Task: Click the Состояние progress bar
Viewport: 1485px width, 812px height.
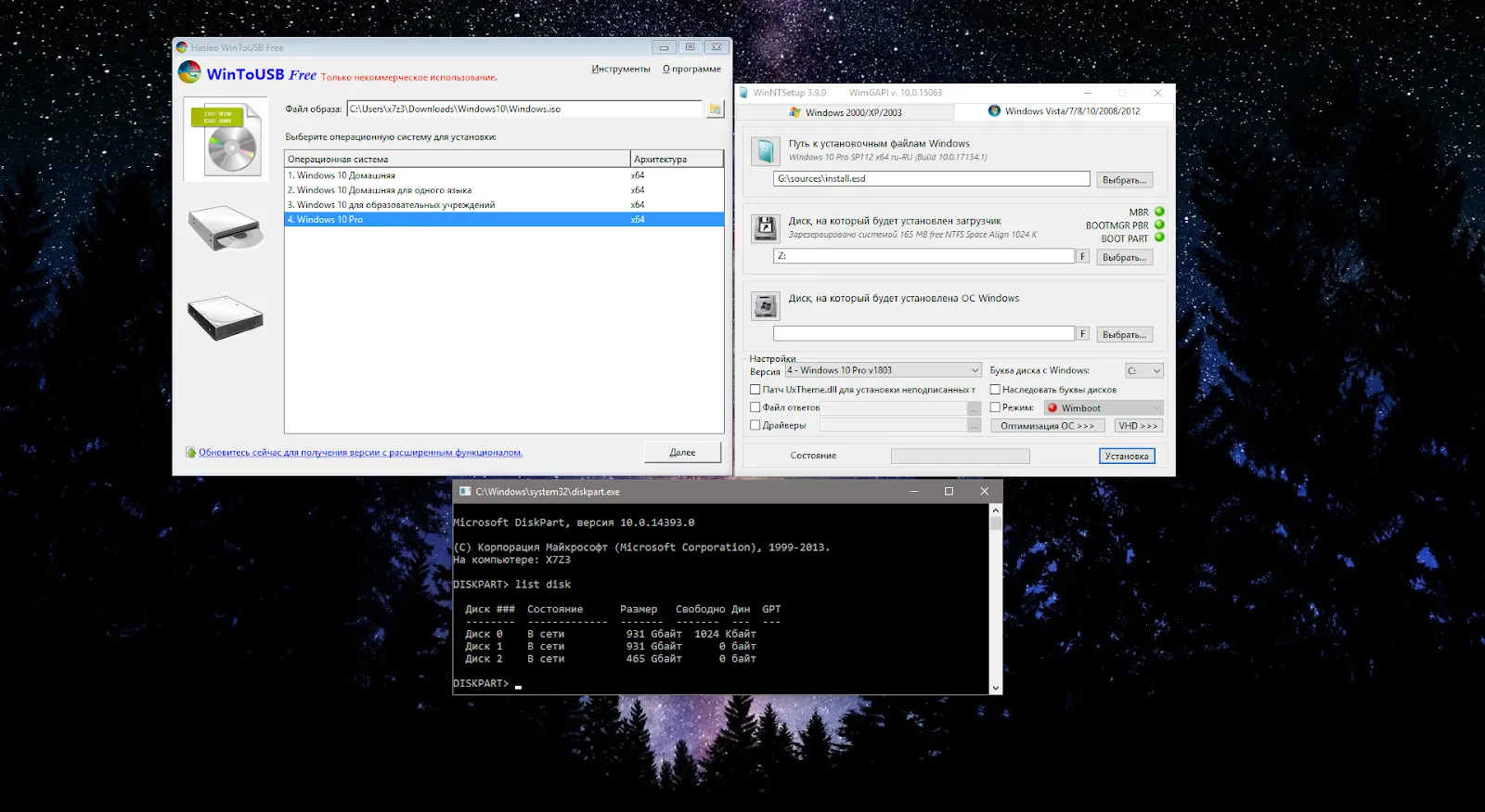Action: (x=961, y=456)
